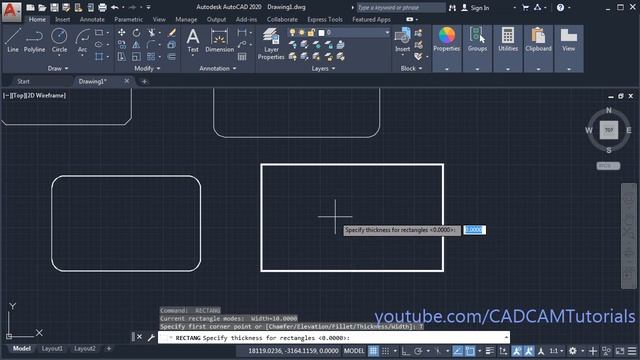Click the TOP face of ViewCube
The image size is (640, 360).
[x=609, y=130]
